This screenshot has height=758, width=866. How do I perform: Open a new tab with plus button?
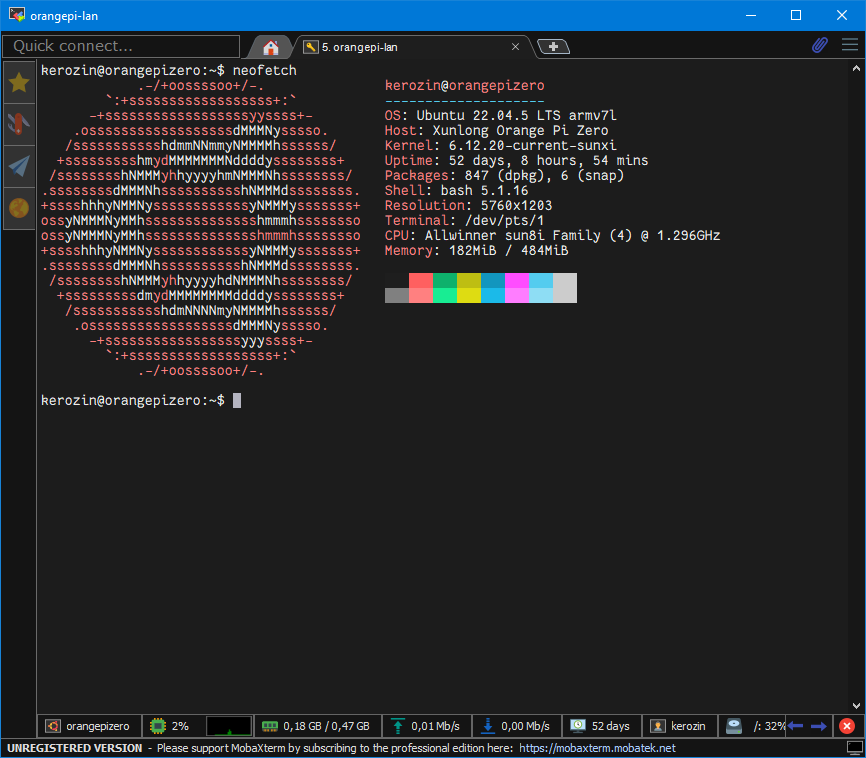[x=553, y=47]
